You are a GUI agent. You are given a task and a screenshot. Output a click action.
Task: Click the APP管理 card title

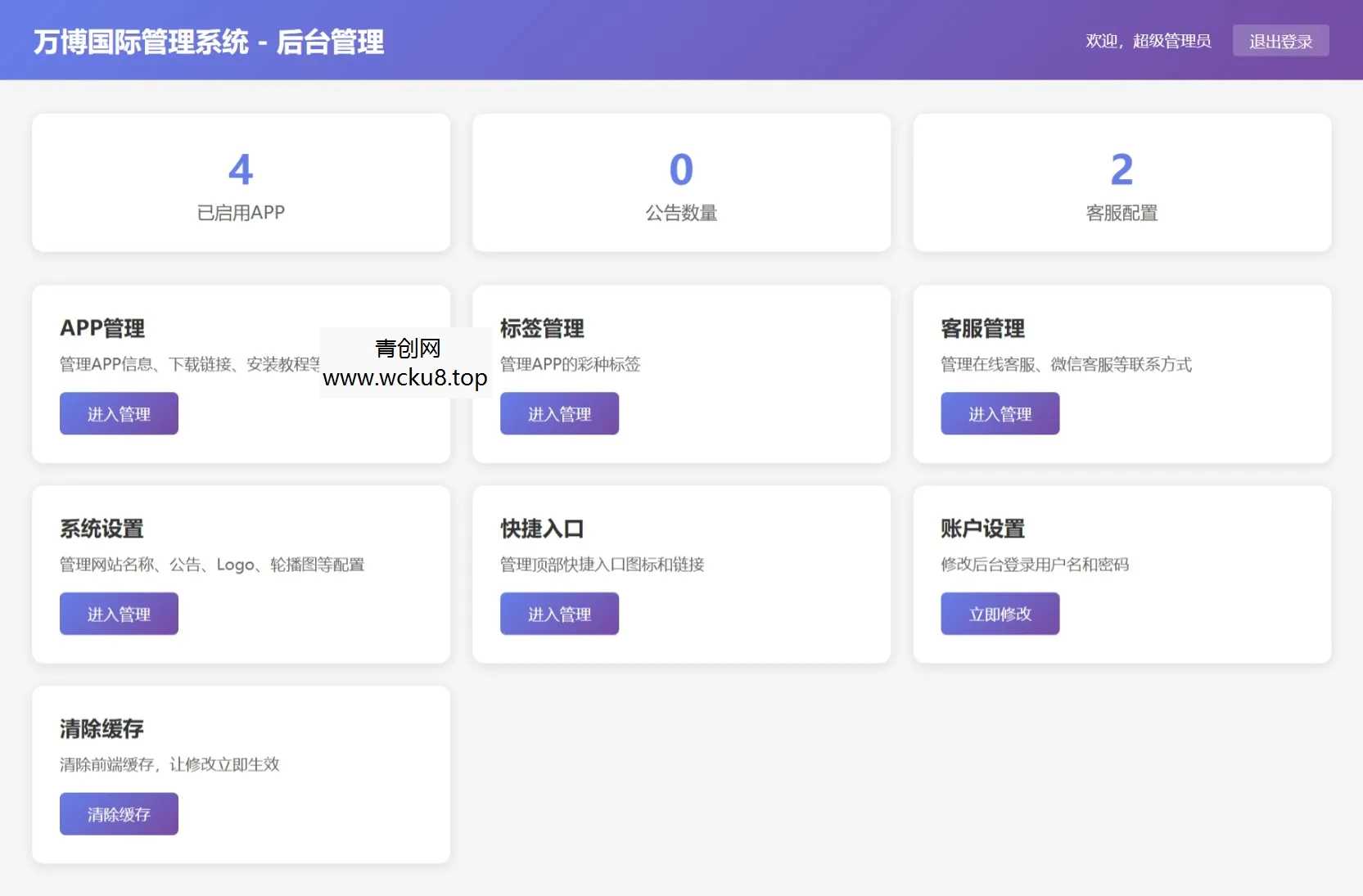pos(102,329)
